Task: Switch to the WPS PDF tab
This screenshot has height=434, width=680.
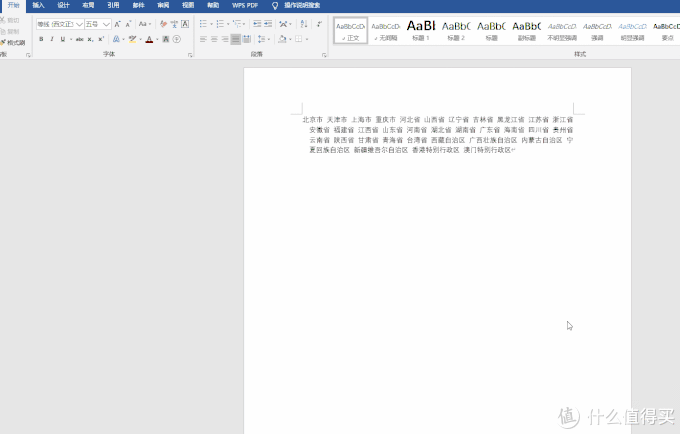Action: coord(245,5)
